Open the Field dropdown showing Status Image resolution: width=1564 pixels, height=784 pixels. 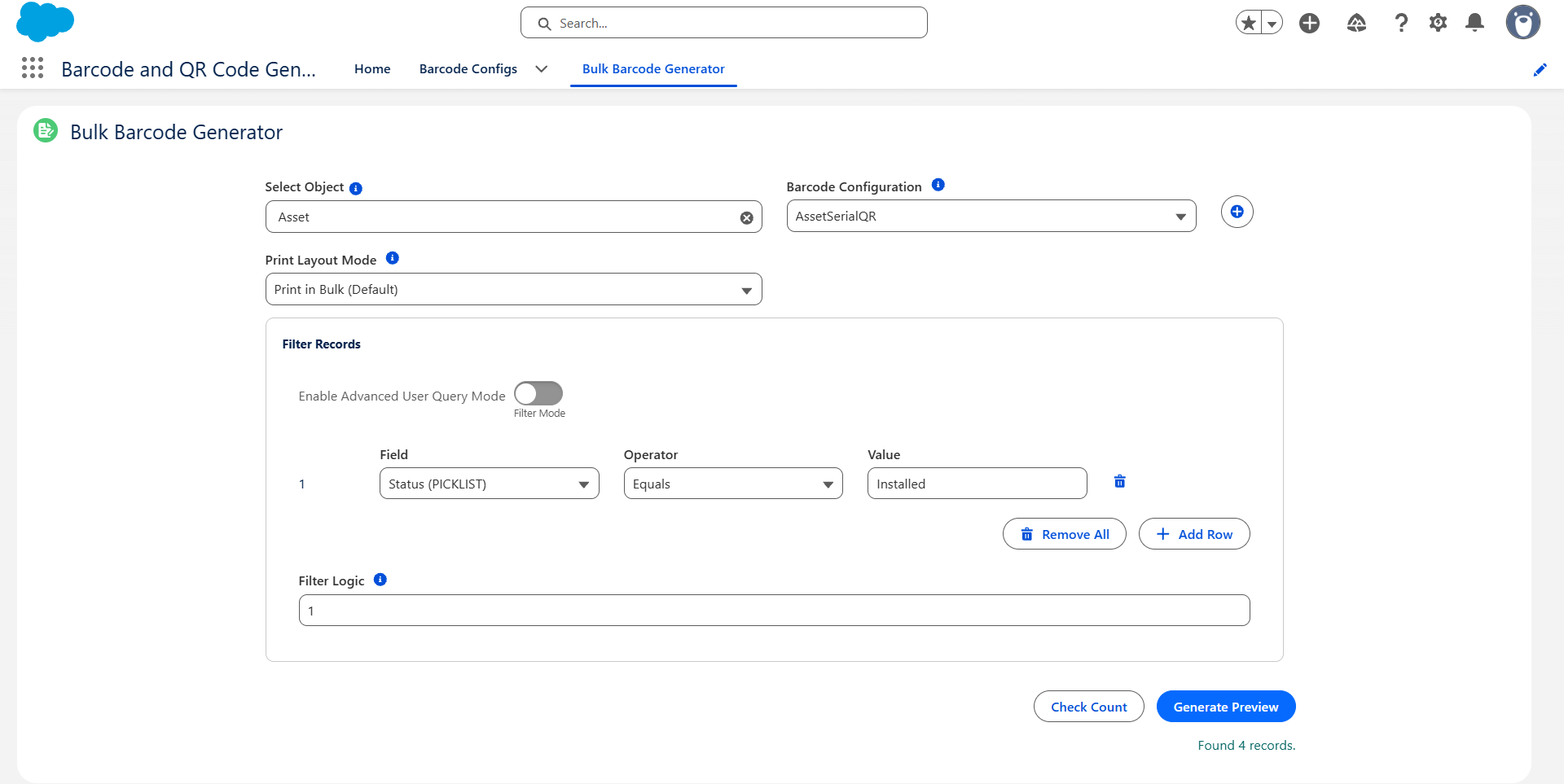[x=490, y=484]
